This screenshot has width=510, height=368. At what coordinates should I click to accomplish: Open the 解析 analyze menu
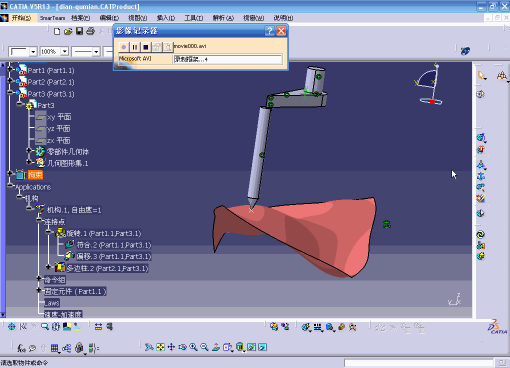coord(223,18)
